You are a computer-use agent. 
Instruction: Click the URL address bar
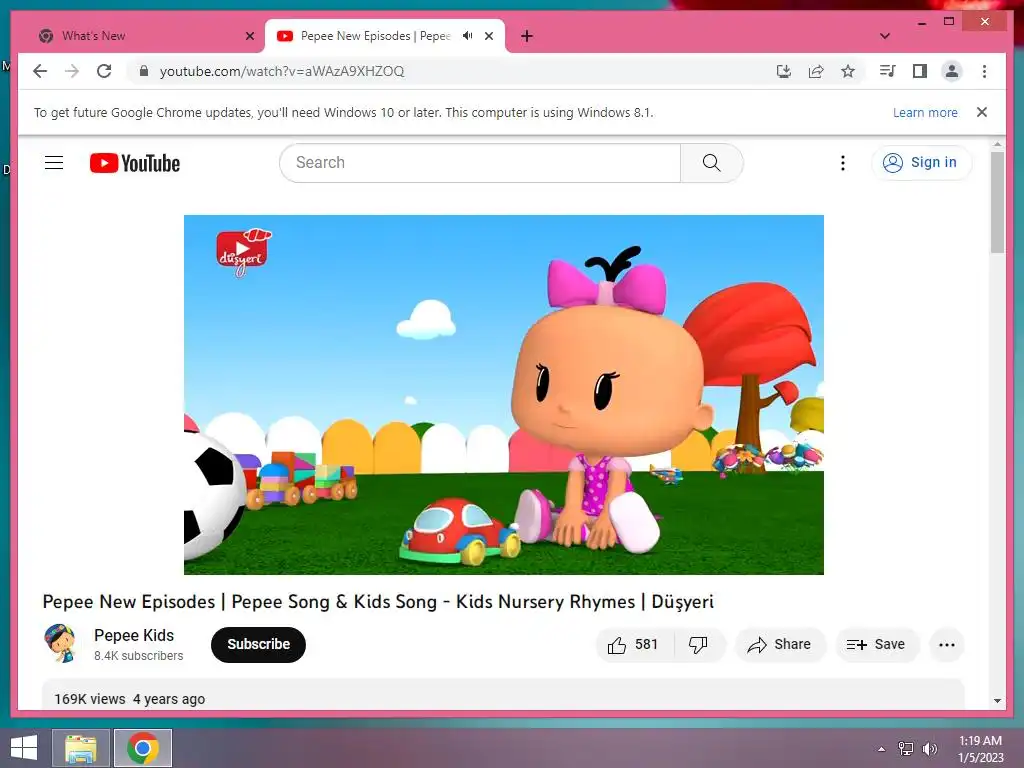pyautogui.click(x=450, y=71)
